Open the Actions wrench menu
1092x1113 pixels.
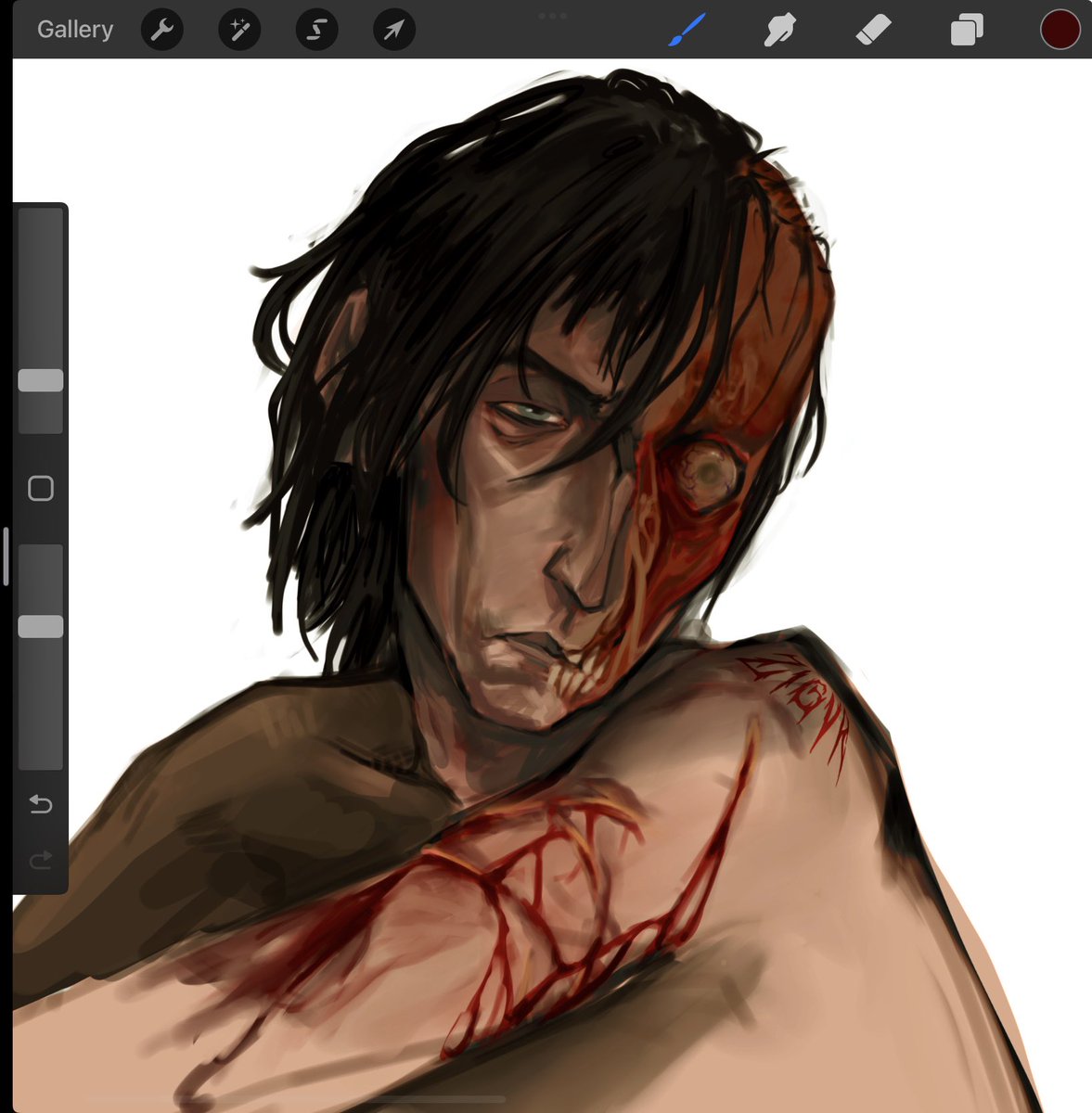click(x=162, y=31)
